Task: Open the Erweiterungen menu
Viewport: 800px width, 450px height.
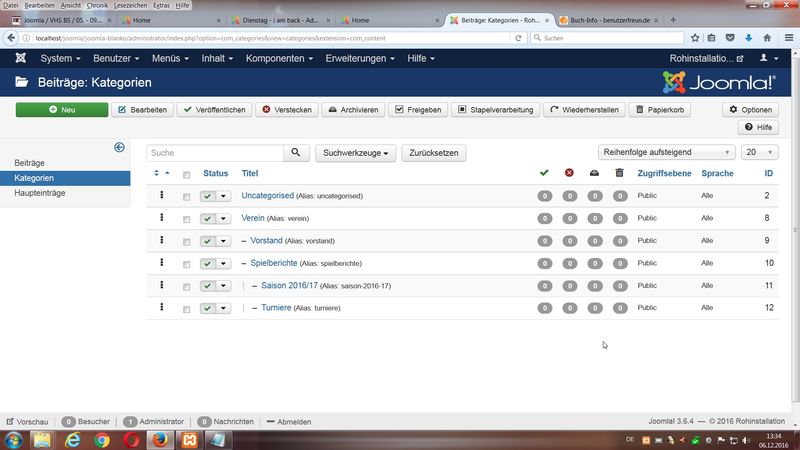Action: [360, 58]
